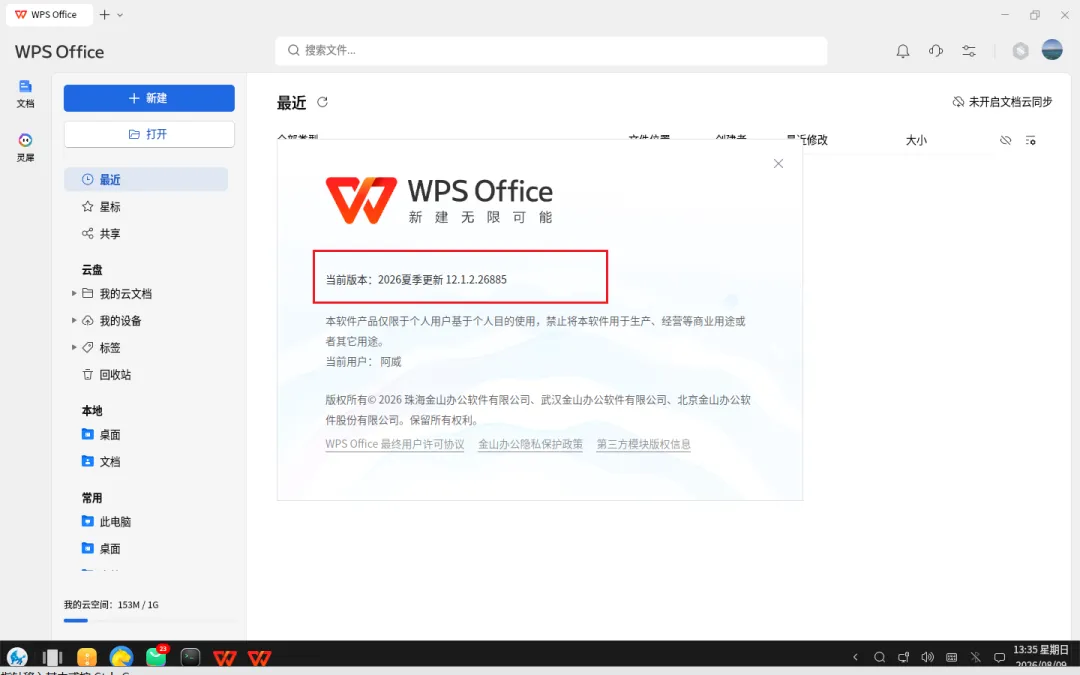
Task: Open the customer service headset icon
Action: point(935,50)
